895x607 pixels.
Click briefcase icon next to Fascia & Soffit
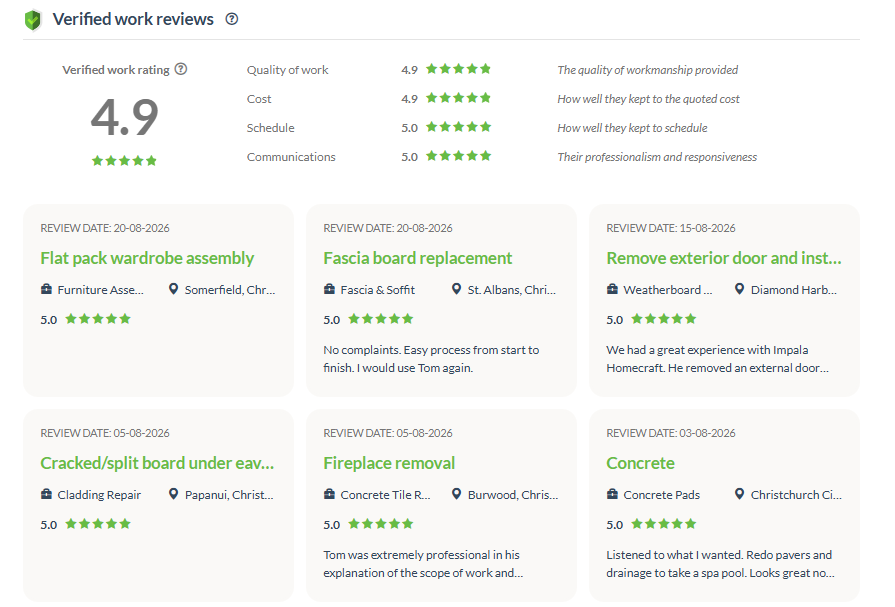coord(329,289)
